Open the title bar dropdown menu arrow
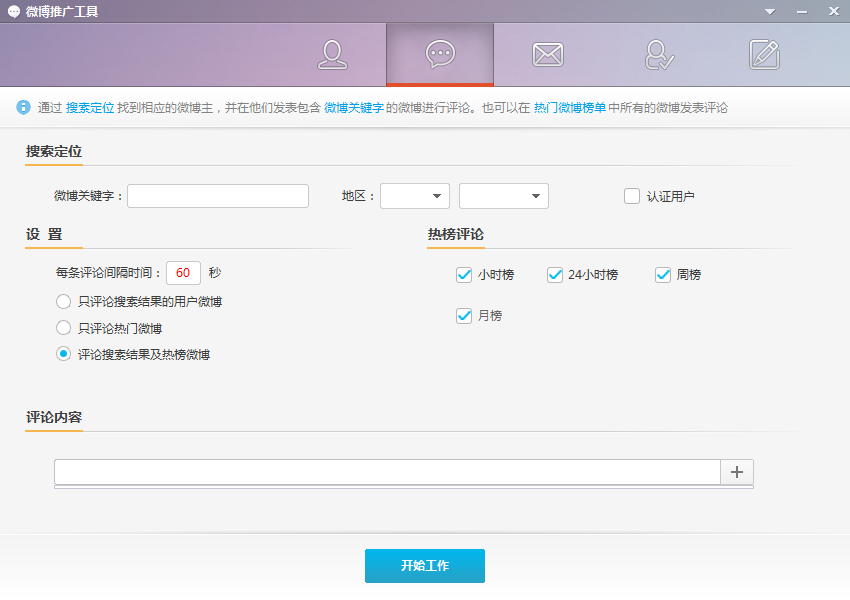Viewport: 850px width, 600px height. pos(770,11)
